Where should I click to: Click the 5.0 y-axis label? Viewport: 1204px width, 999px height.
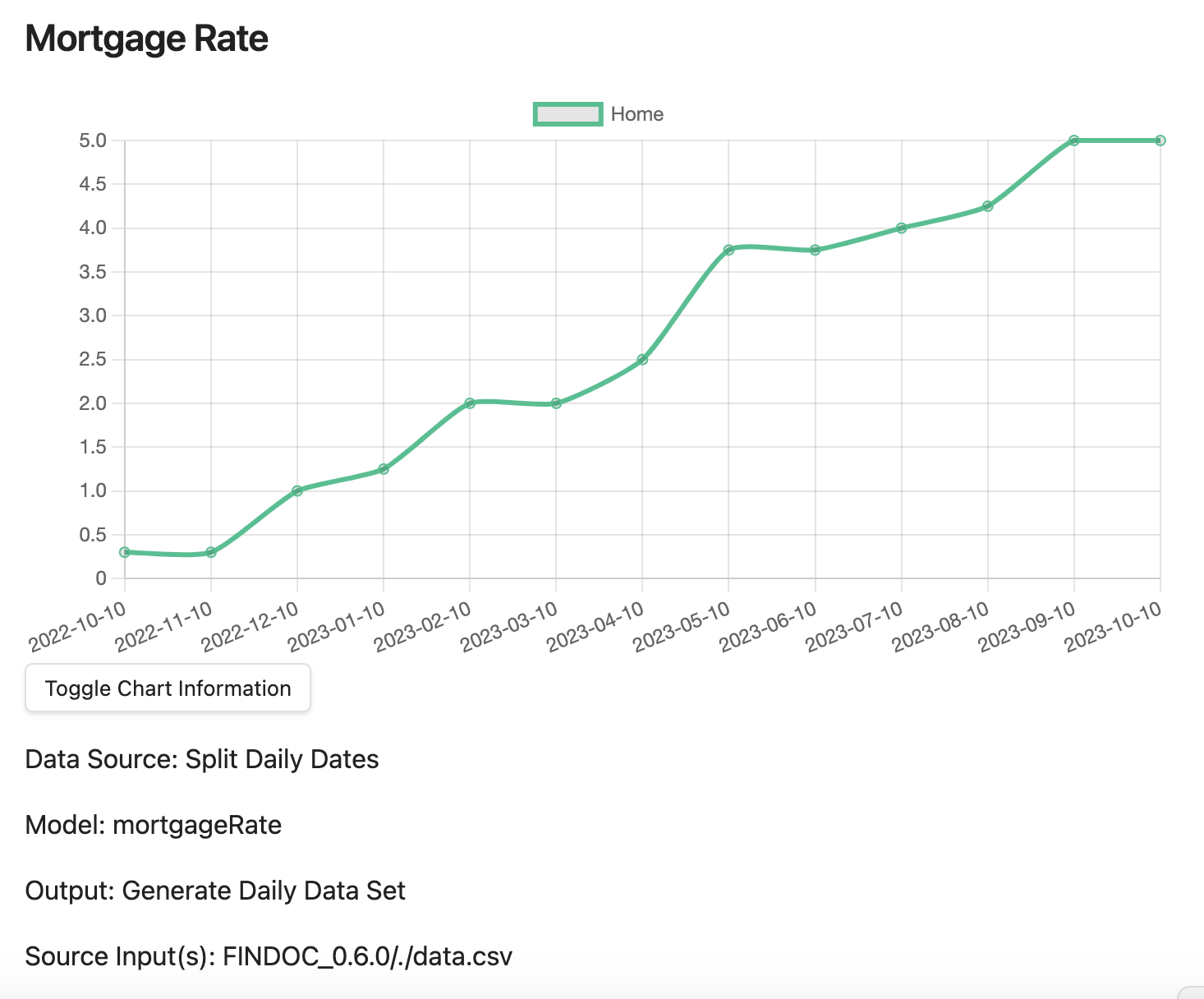coord(93,140)
